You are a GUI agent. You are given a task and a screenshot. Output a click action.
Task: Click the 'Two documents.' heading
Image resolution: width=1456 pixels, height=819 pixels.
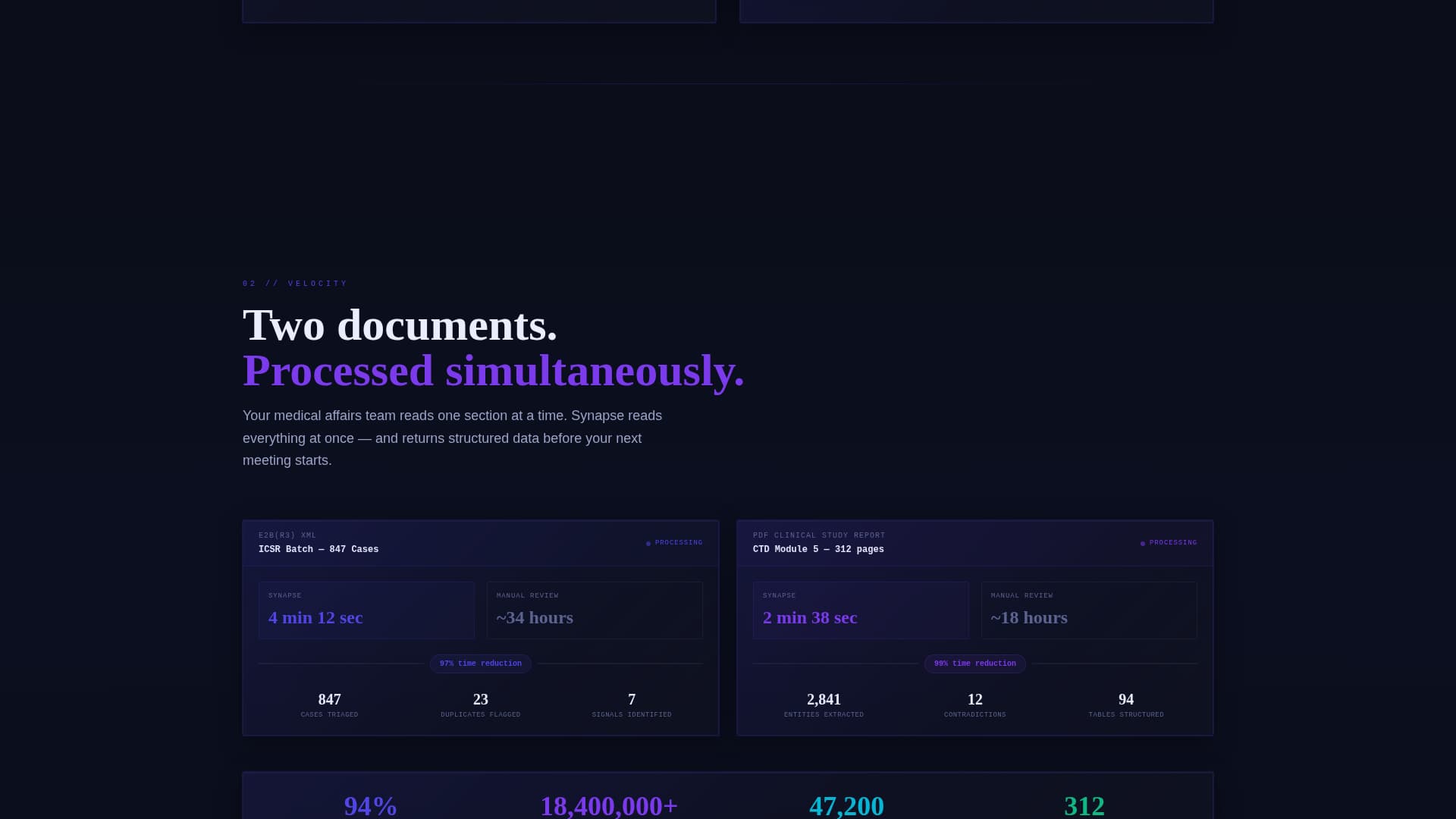tap(400, 325)
